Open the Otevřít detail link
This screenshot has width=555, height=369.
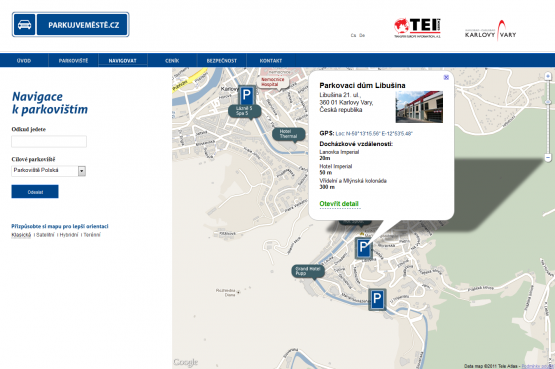coord(339,204)
